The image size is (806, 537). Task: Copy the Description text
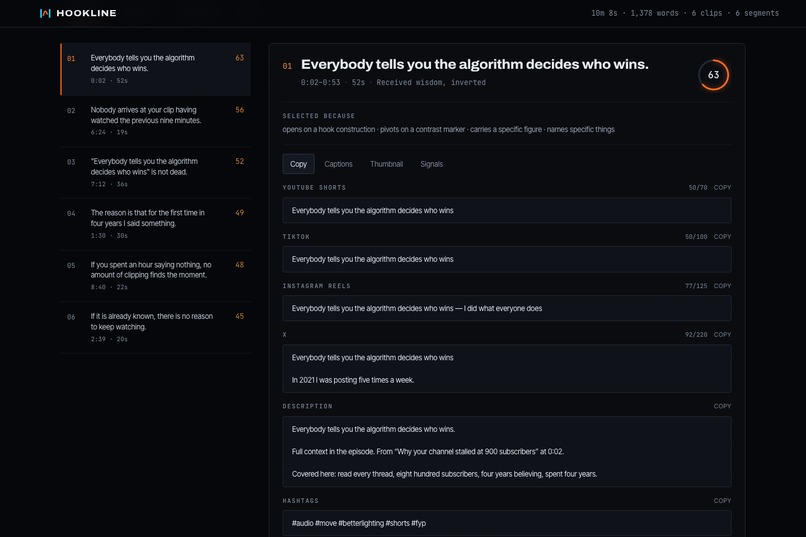tap(722, 406)
